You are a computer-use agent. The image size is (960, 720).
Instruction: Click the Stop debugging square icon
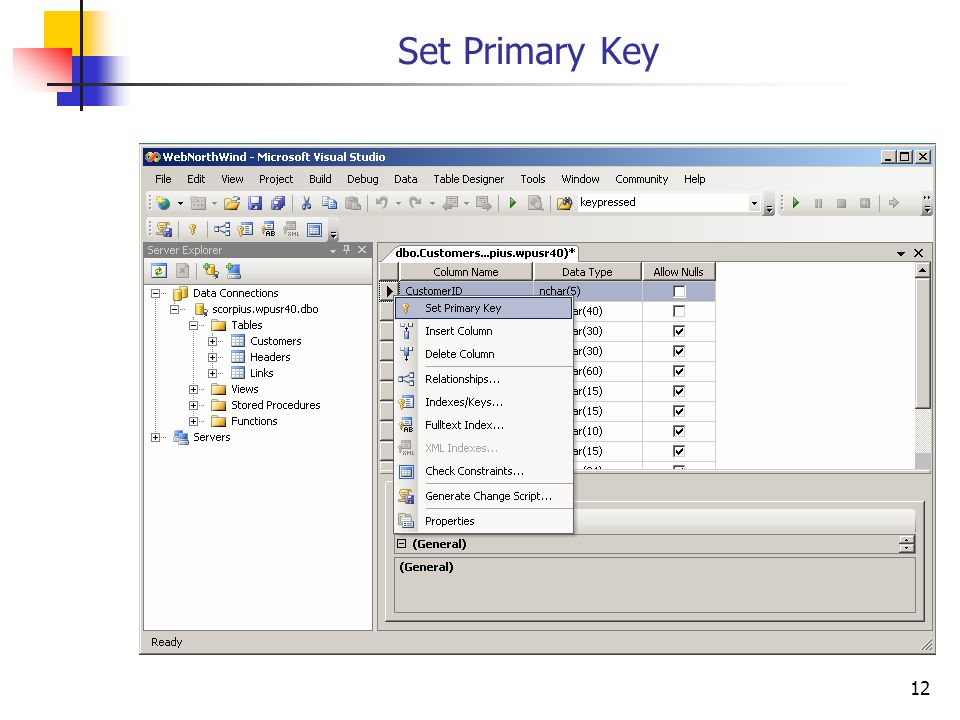coord(842,203)
